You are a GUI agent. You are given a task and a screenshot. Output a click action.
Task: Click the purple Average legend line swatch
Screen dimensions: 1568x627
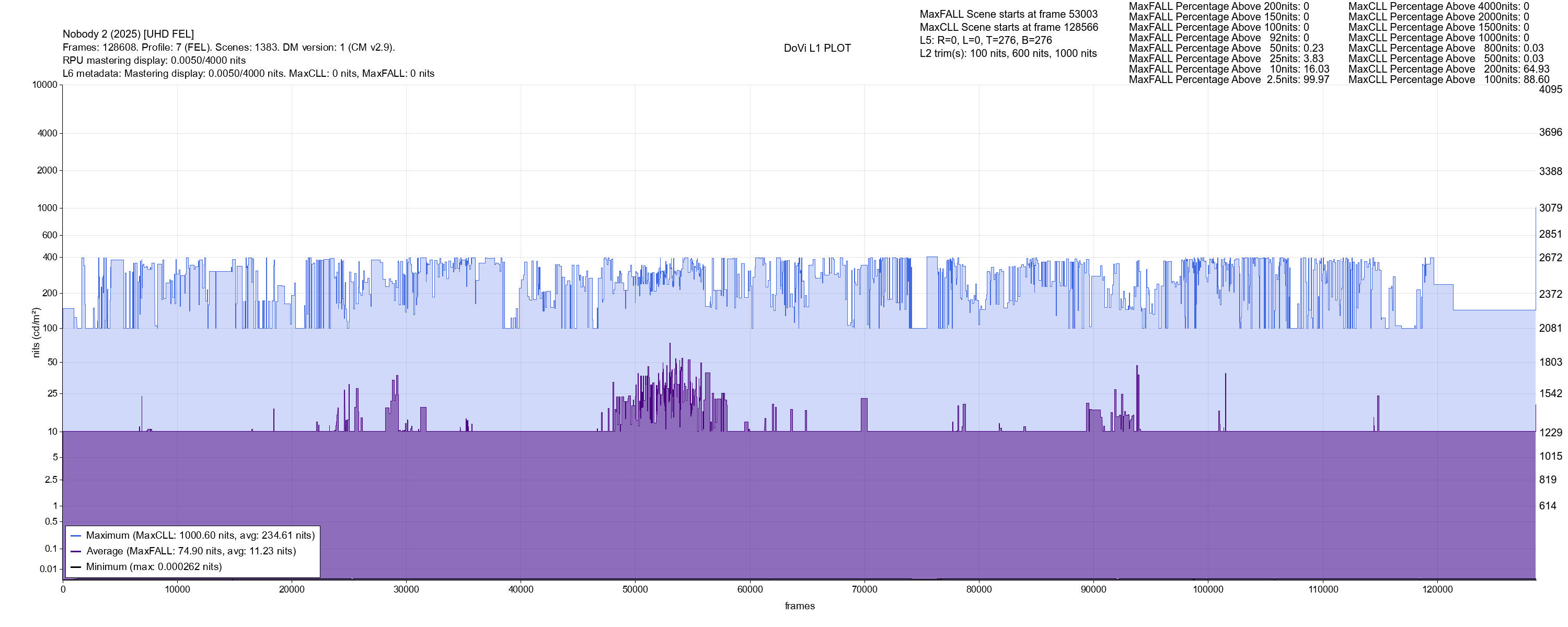click(x=76, y=552)
